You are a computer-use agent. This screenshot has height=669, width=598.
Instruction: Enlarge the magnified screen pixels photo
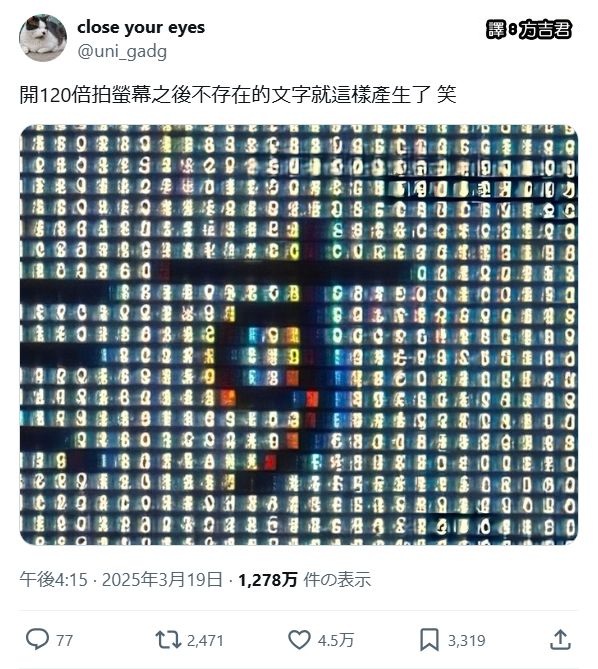299,335
